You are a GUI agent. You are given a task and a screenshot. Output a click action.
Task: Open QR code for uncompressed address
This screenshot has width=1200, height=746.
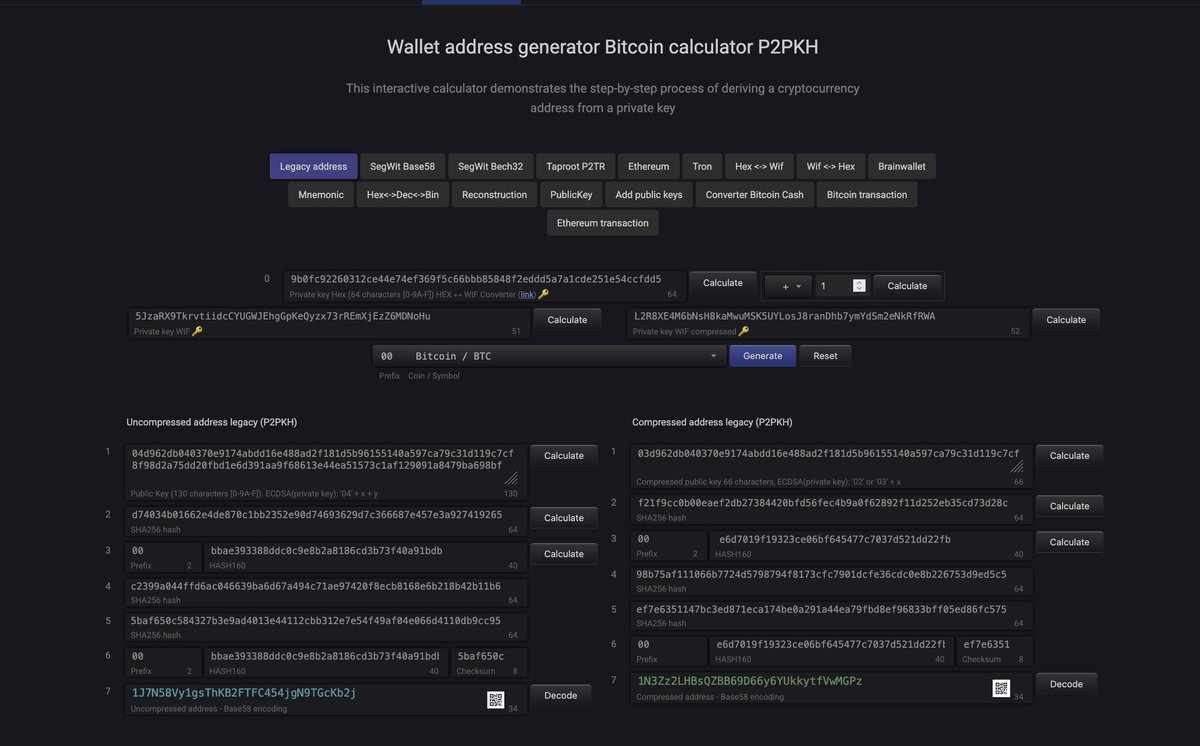coord(495,700)
